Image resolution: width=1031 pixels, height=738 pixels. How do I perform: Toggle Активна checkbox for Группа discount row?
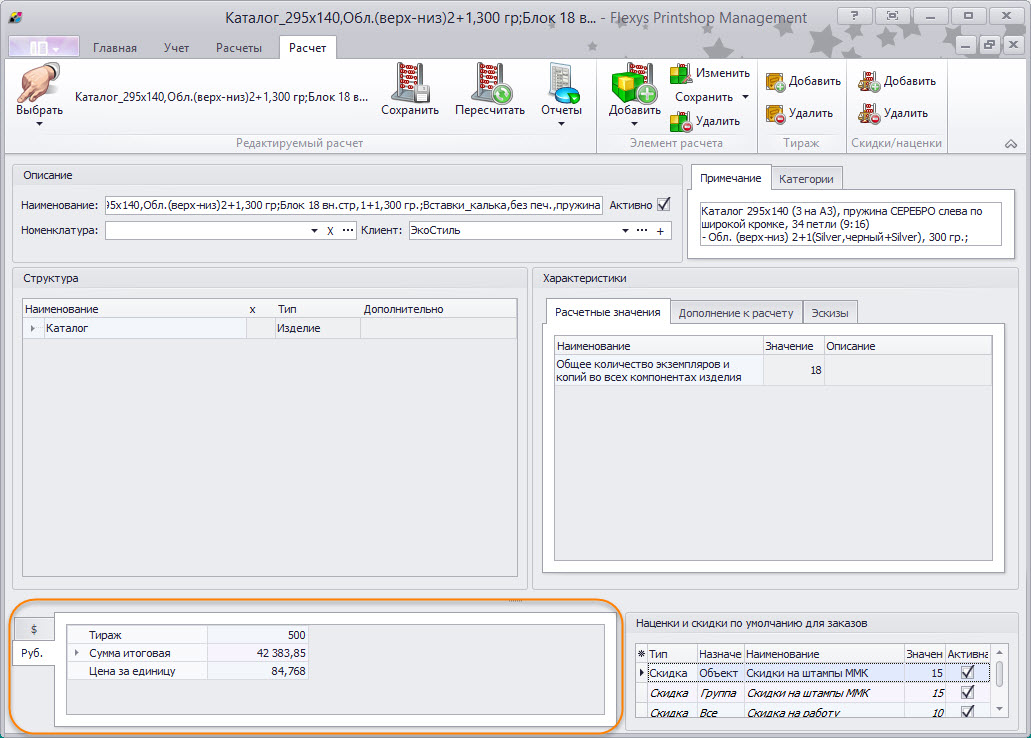coord(967,693)
